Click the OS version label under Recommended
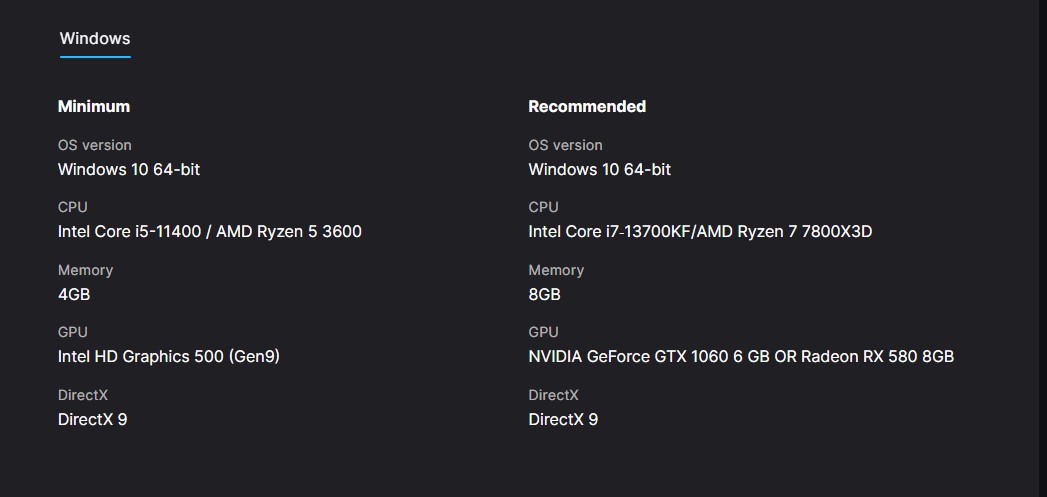The height and width of the screenshot is (497, 1047). (565, 145)
